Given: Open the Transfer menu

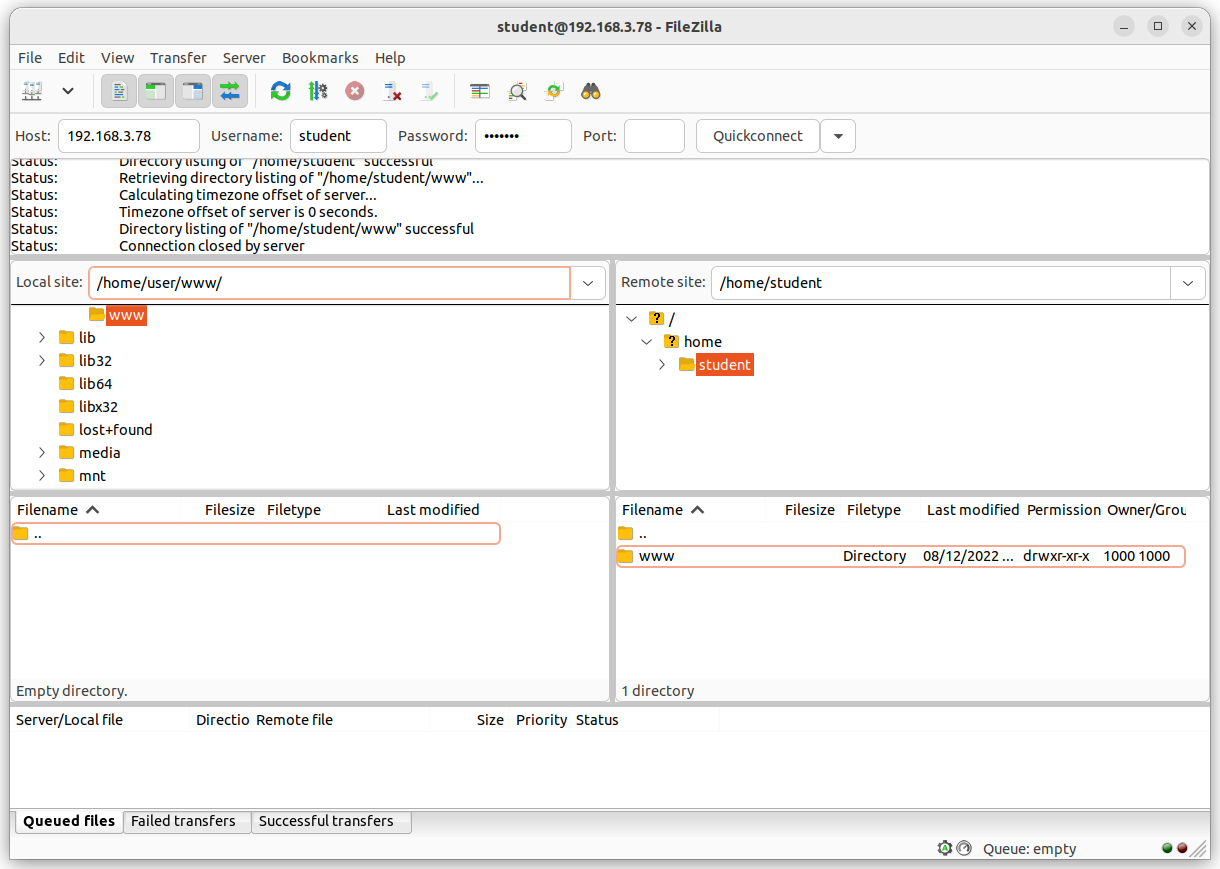Looking at the screenshot, I should point(178,57).
